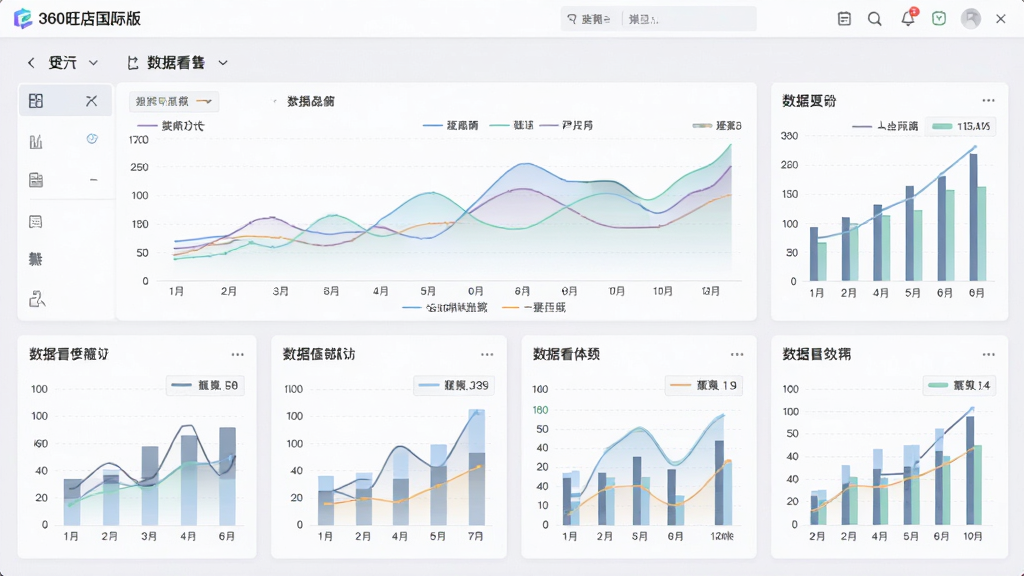Click the green legend chip showing 14
Screen dimensions: 1024x576
(x=959, y=386)
